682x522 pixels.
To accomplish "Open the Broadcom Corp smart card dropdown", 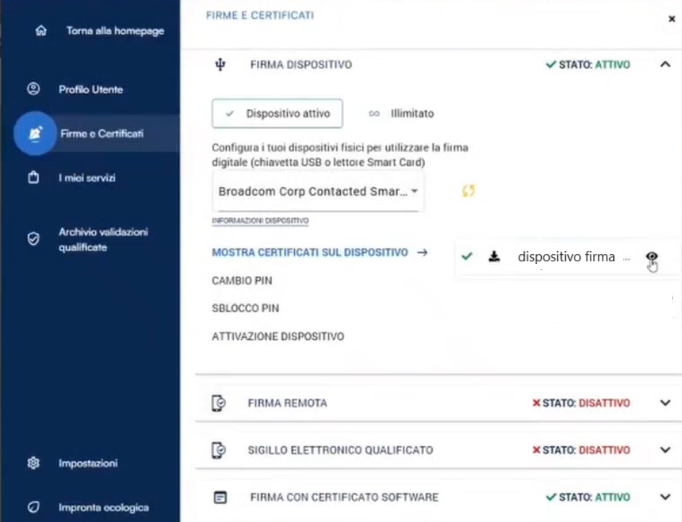I will (x=318, y=190).
